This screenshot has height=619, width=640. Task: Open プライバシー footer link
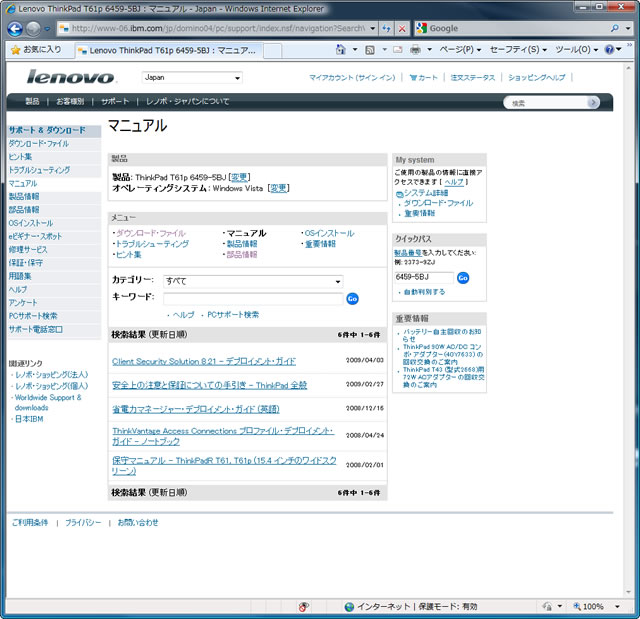click(x=83, y=522)
